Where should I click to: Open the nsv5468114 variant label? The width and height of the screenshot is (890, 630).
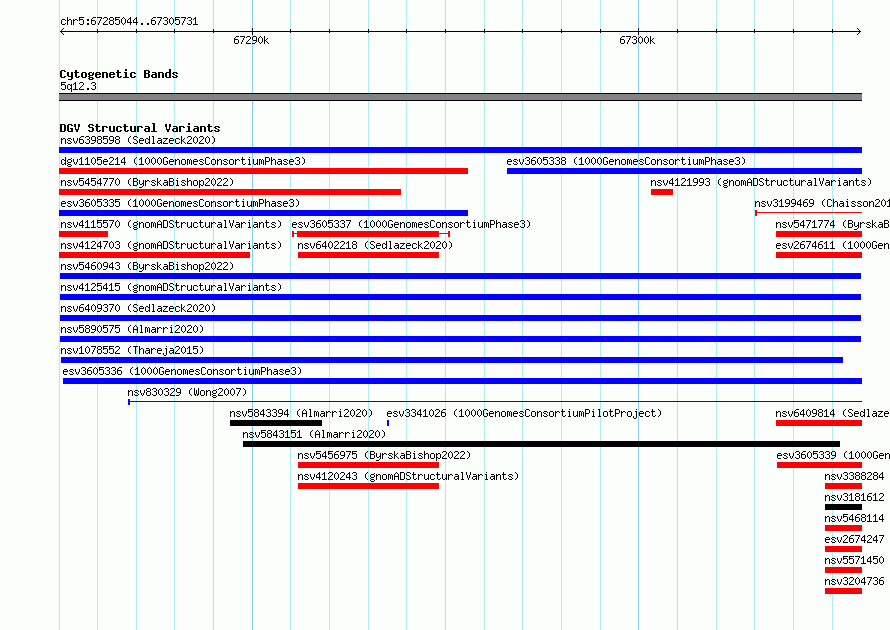pyautogui.click(x=854, y=518)
